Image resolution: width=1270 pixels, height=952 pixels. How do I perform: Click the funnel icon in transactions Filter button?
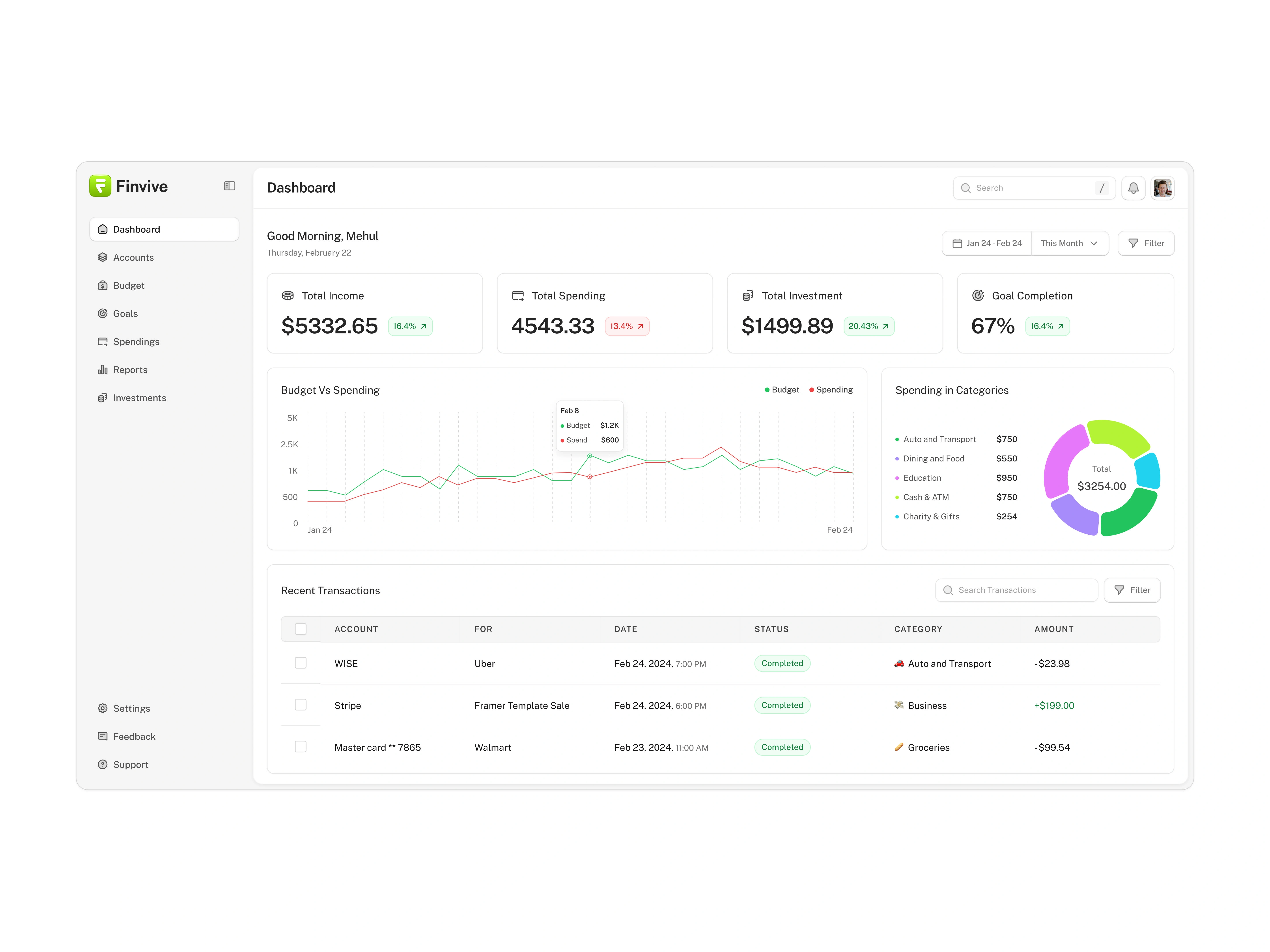click(1119, 590)
